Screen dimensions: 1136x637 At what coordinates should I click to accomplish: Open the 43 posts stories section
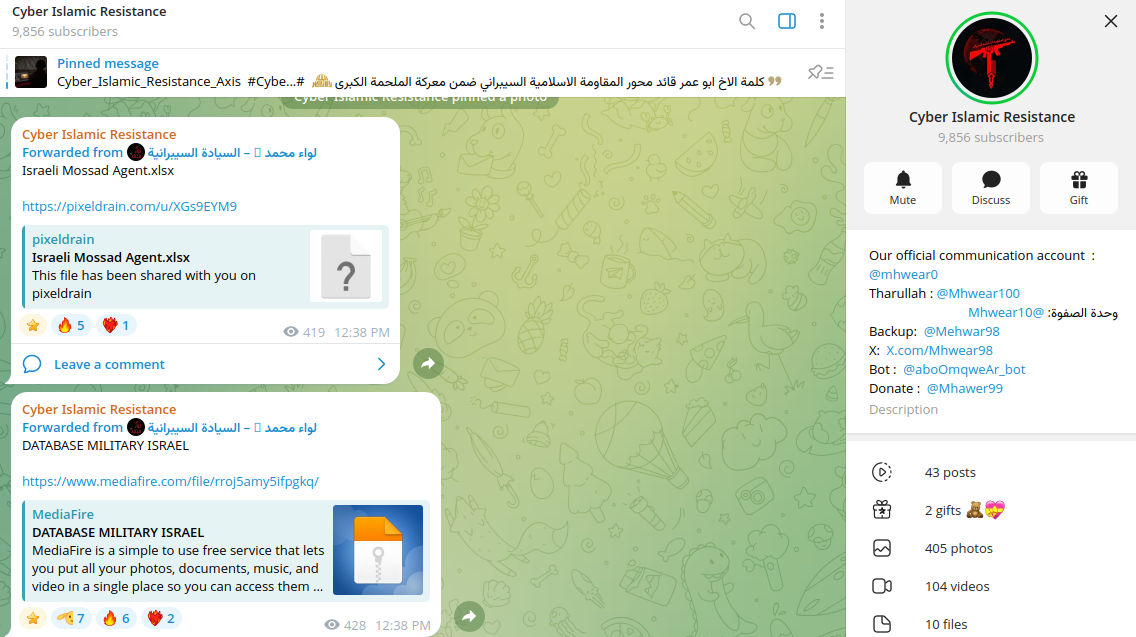click(991, 472)
